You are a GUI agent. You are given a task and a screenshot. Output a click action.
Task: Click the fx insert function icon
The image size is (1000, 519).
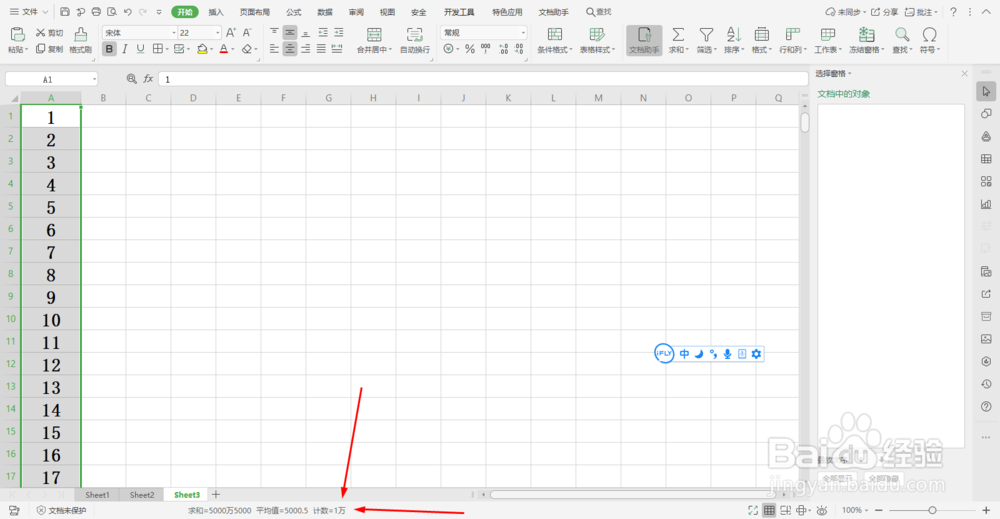(x=148, y=78)
